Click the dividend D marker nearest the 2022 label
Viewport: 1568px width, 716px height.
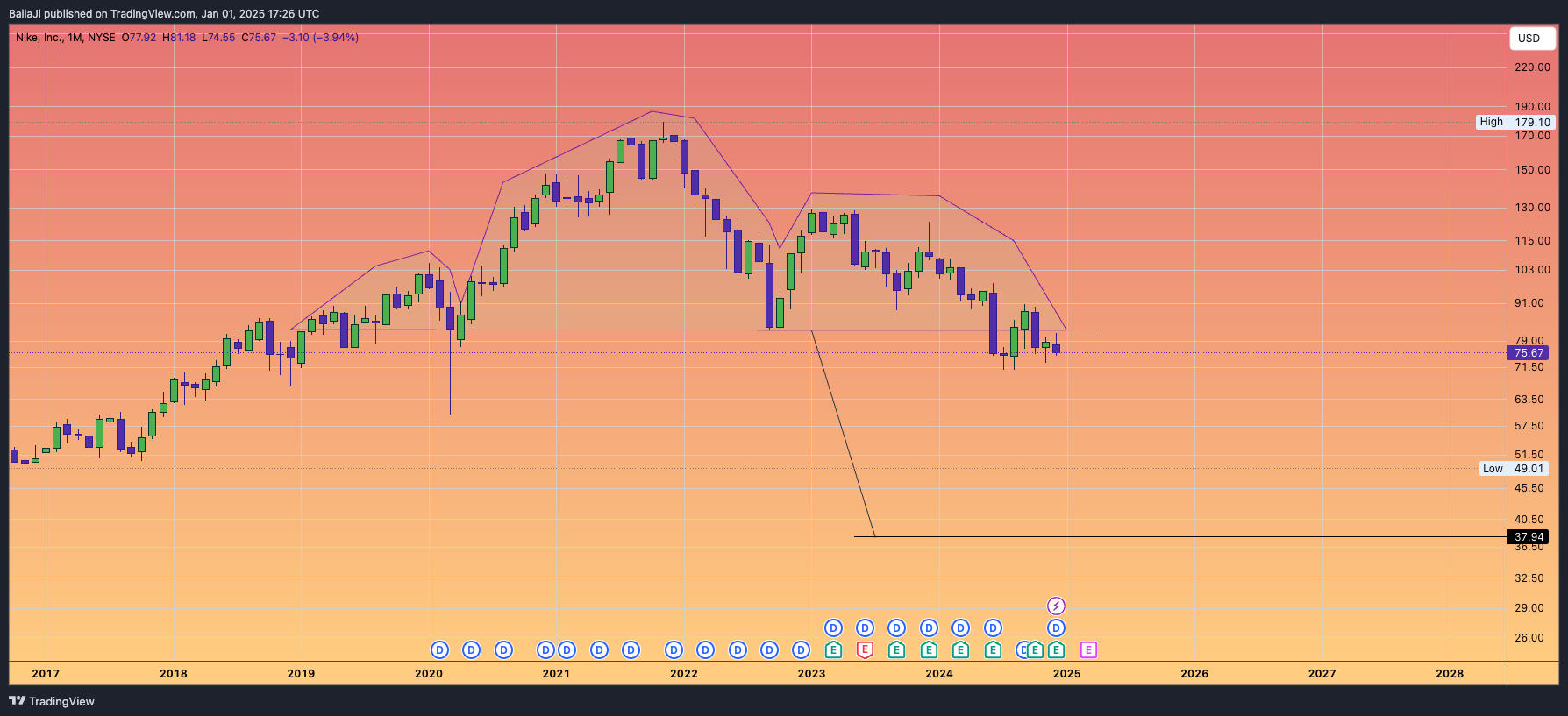[x=674, y=649]
